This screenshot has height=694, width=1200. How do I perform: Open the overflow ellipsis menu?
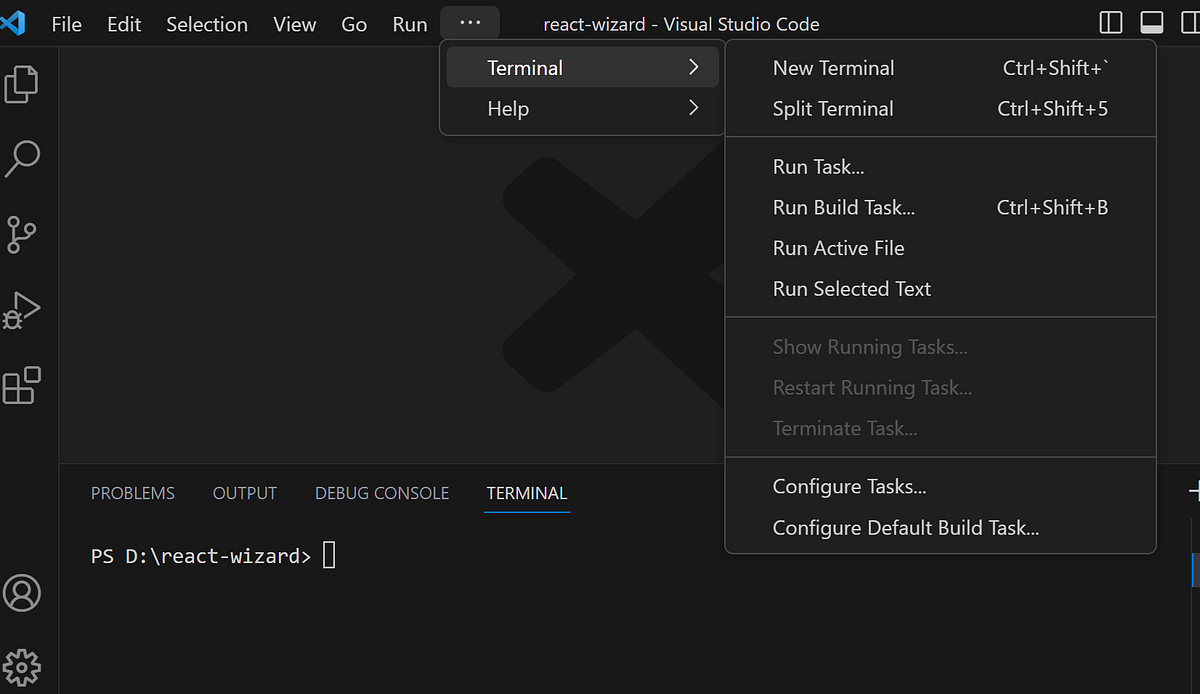(x=470, y=22)
